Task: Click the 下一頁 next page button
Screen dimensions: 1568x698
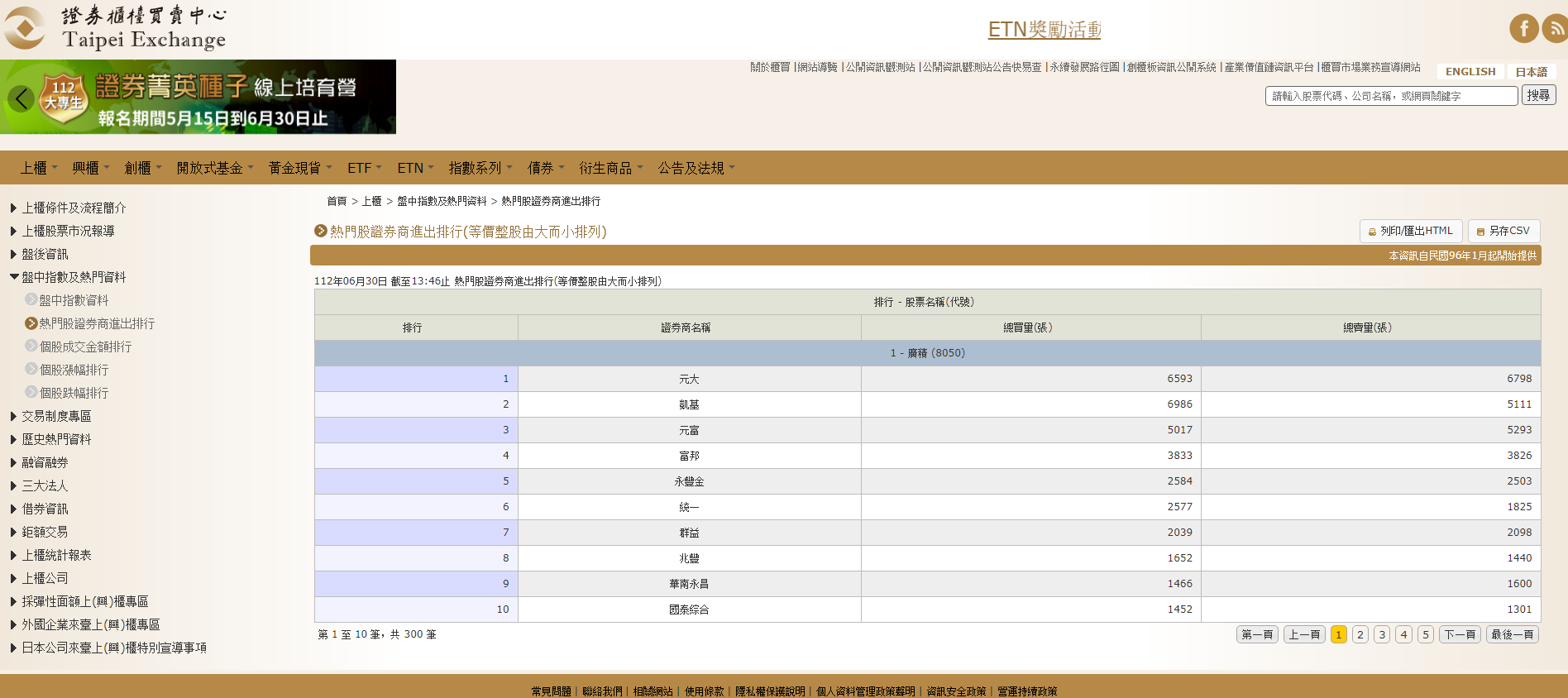Action: (x=1460, y=634)
